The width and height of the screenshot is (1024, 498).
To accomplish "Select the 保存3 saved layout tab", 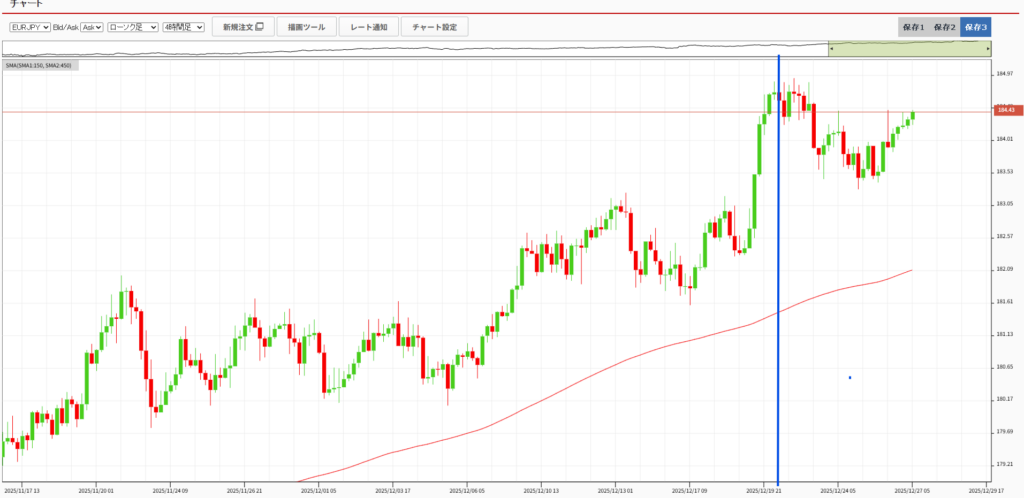I will tap(975, 27).
